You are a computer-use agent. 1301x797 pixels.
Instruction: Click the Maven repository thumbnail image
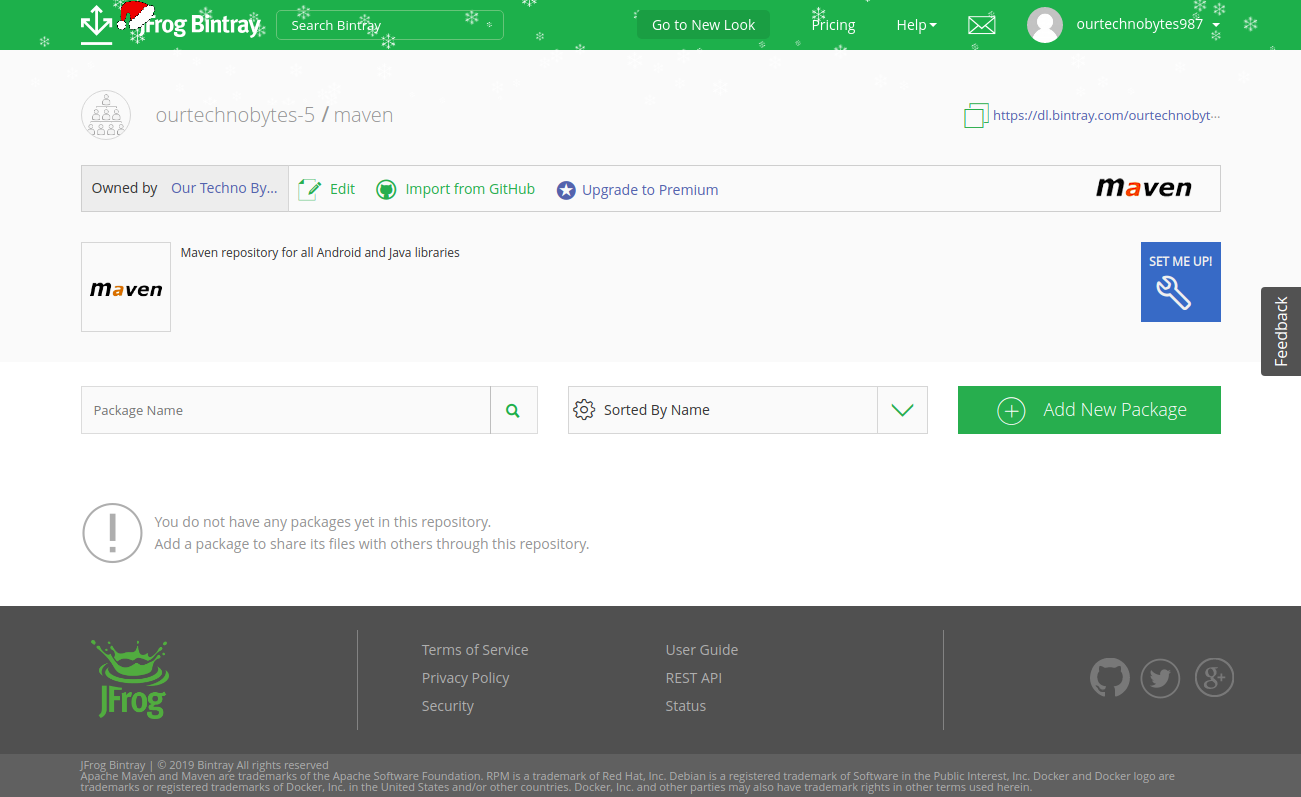(126, 287)
